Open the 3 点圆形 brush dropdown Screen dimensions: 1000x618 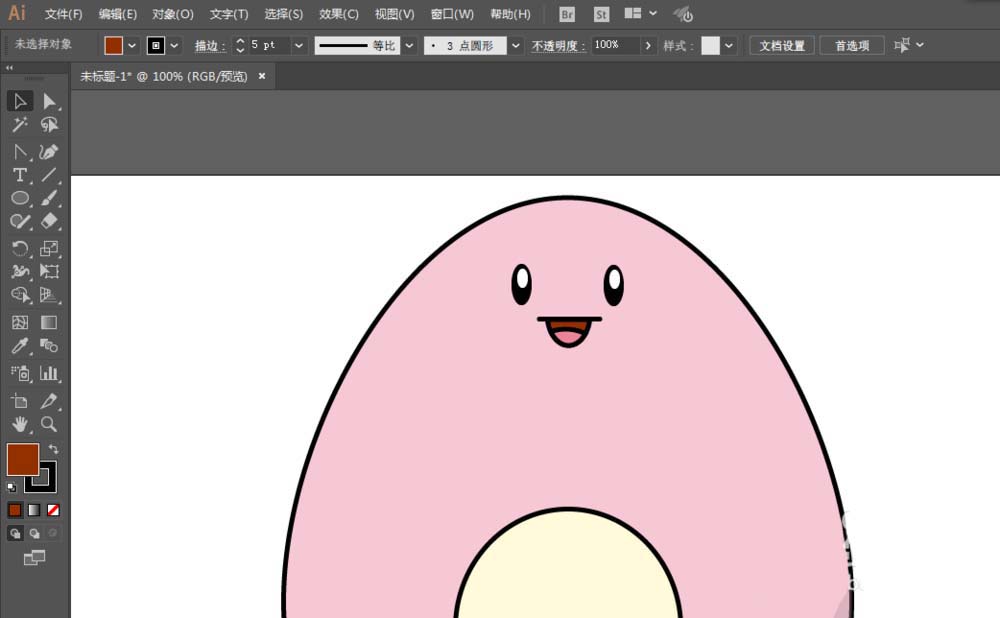point(516,46)
